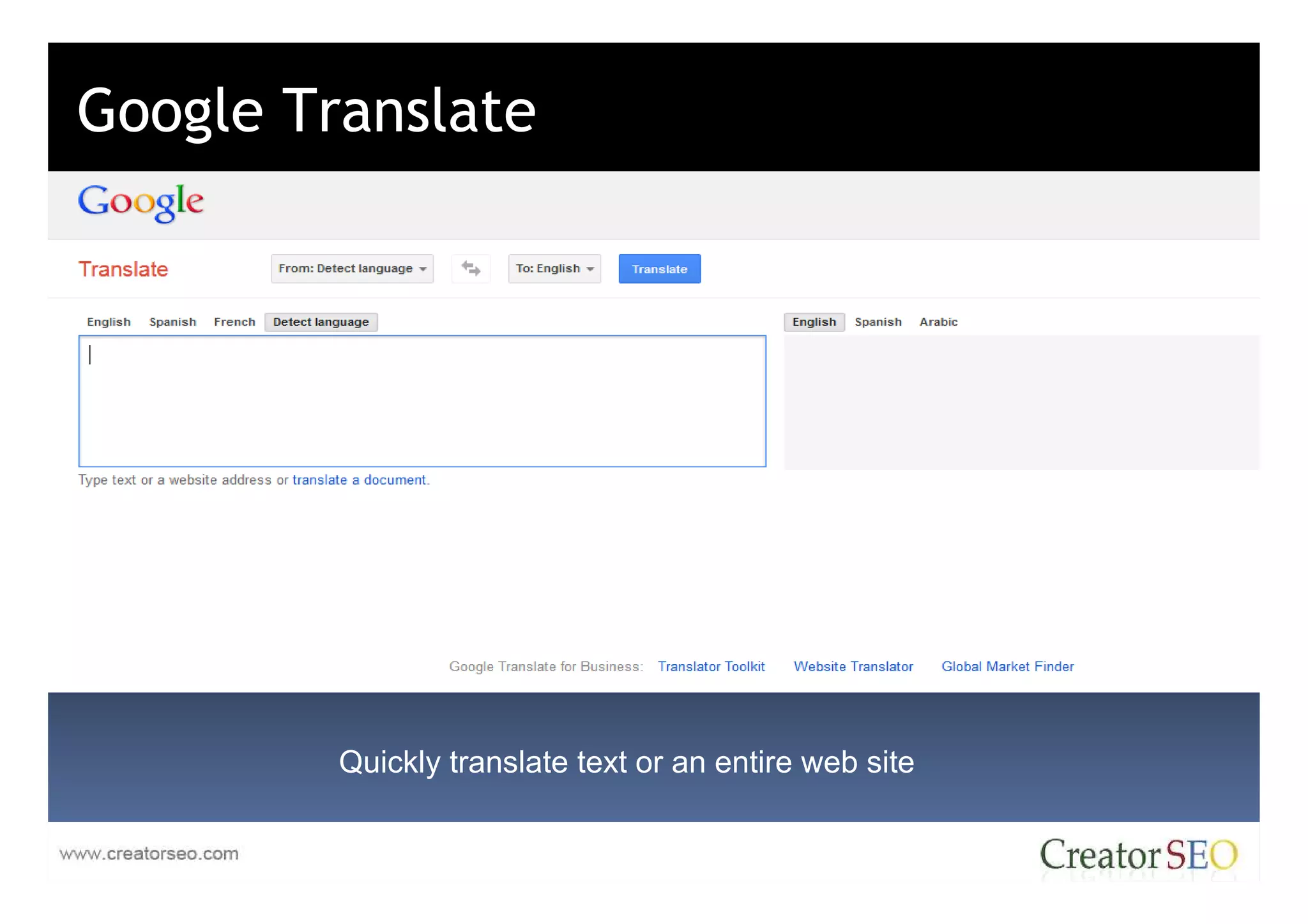
Task: Open the Website Translator link
Action: point(853,667)
